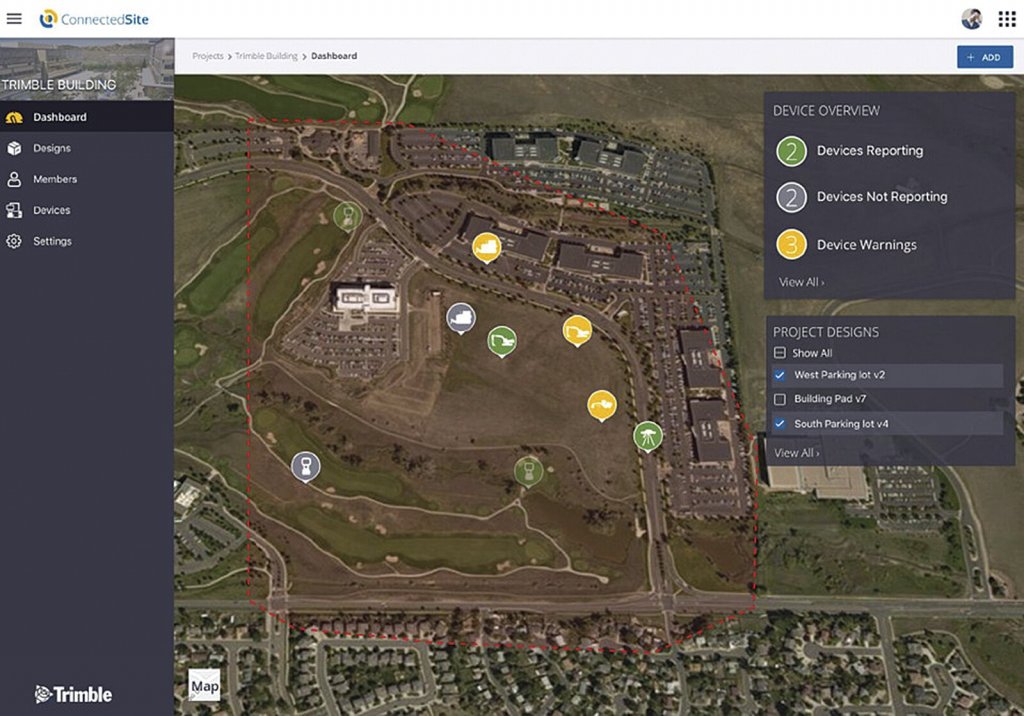The height and width of the screenshot is (716, 1024).
Task: Open Settings in the sidebar
Action: (87, 241)
